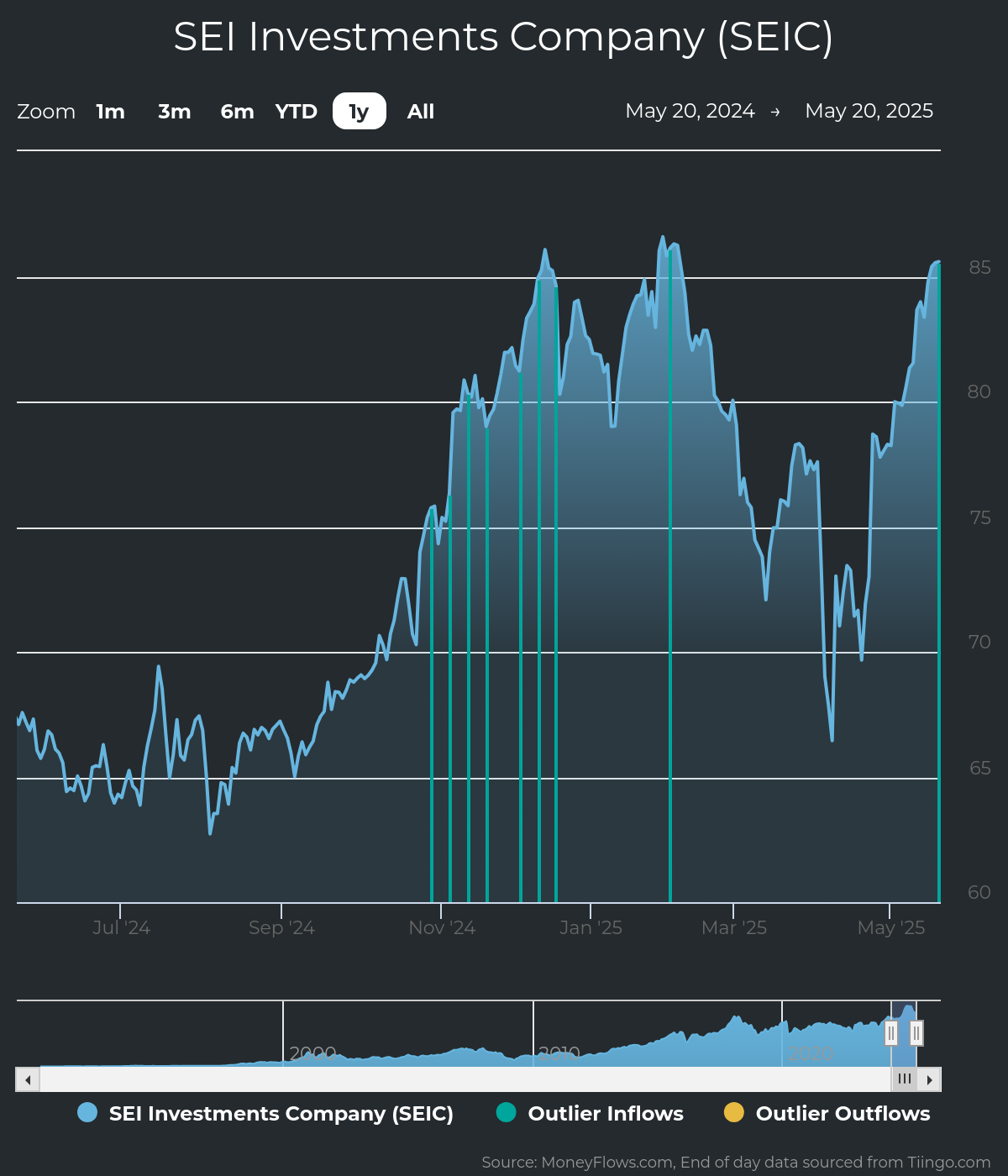Click the 60 price axis label
1008x1176 pixels.
click(x=979, y=892)
